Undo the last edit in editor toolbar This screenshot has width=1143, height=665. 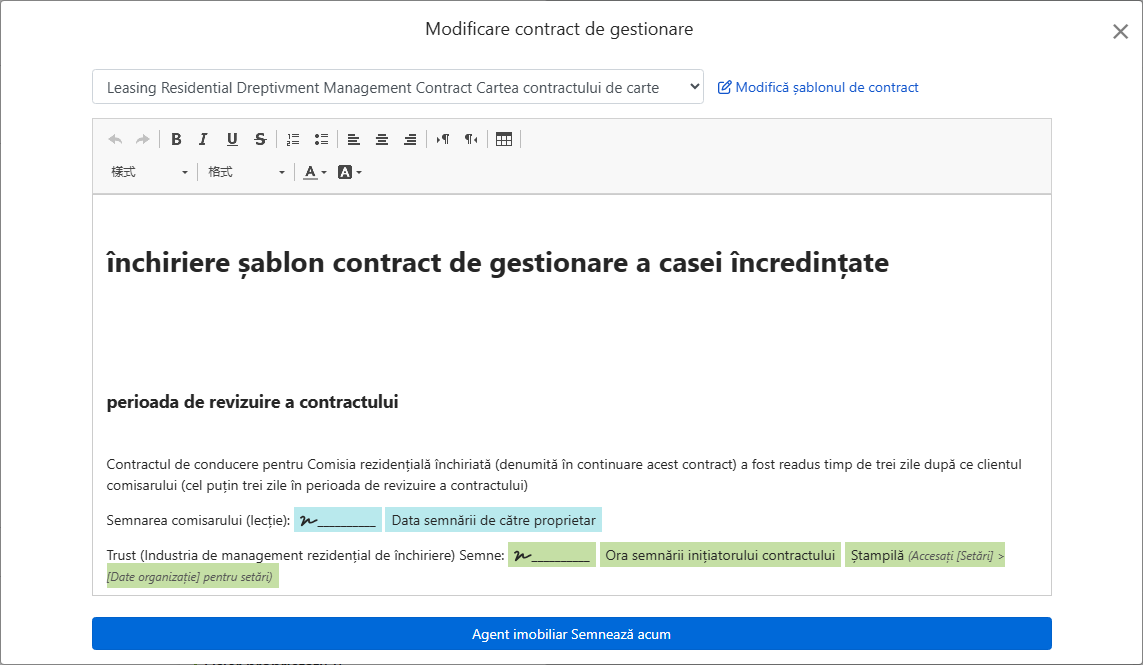[115, 139]
